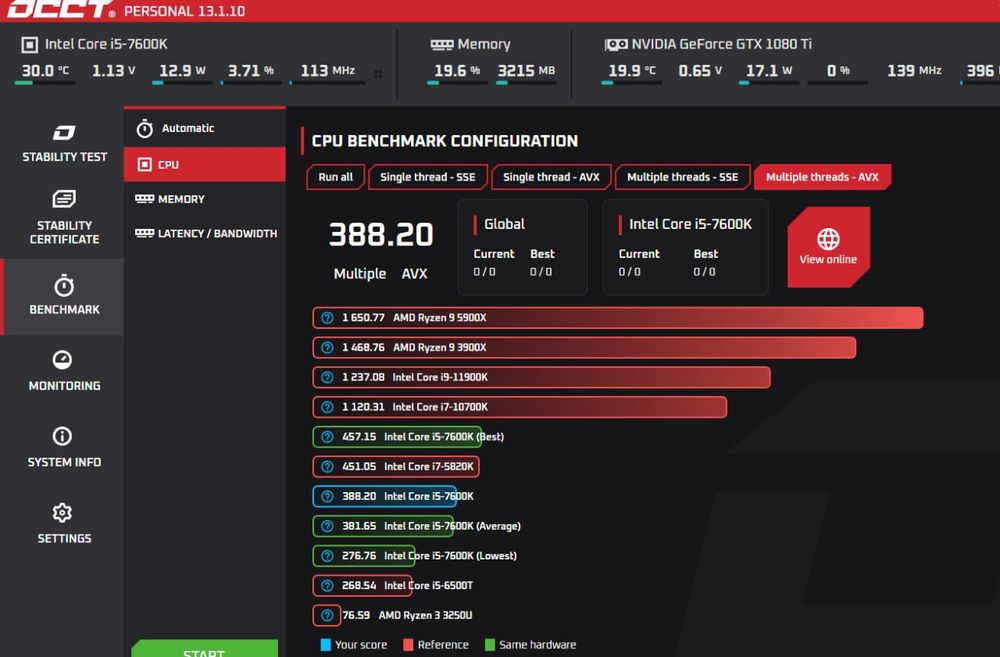Viewport: 1000px width, 657px height.
Task: Select the Memory benchmark category
Action: 205,199
